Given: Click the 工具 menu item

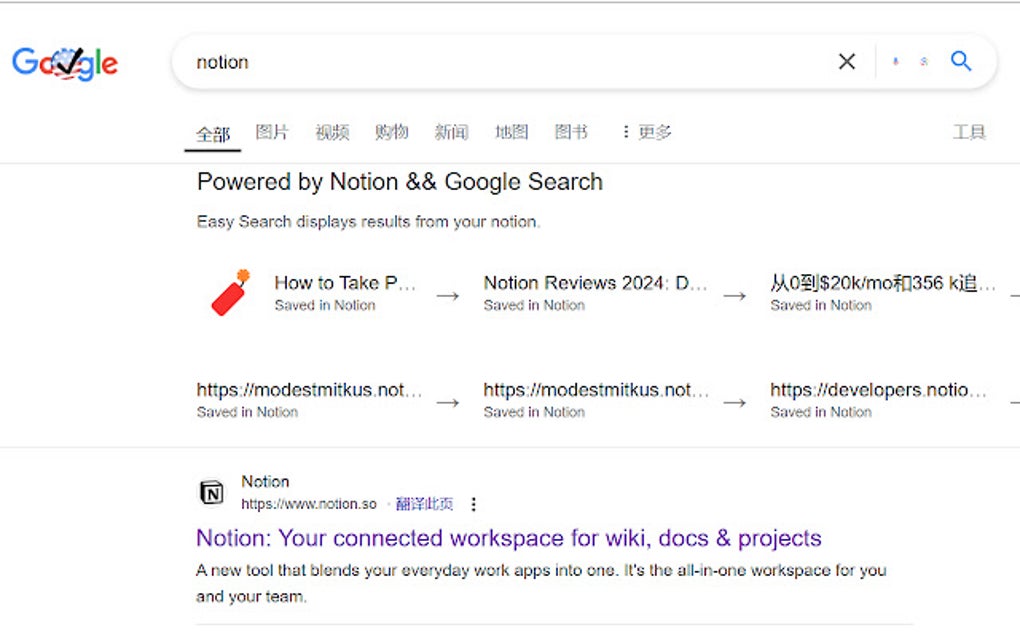Looking at the screenshot, I should (968, 132).
